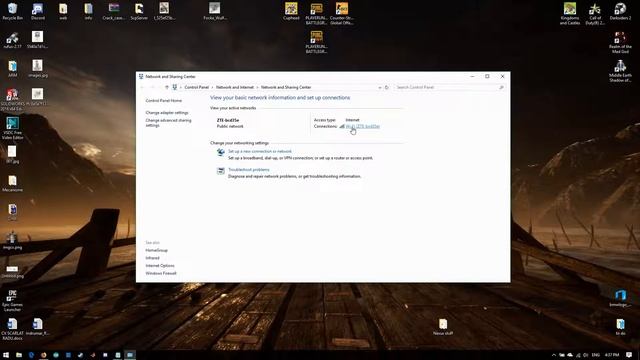Click Troubleshoot problems link

pyautogui.click(x=249, y=170)
